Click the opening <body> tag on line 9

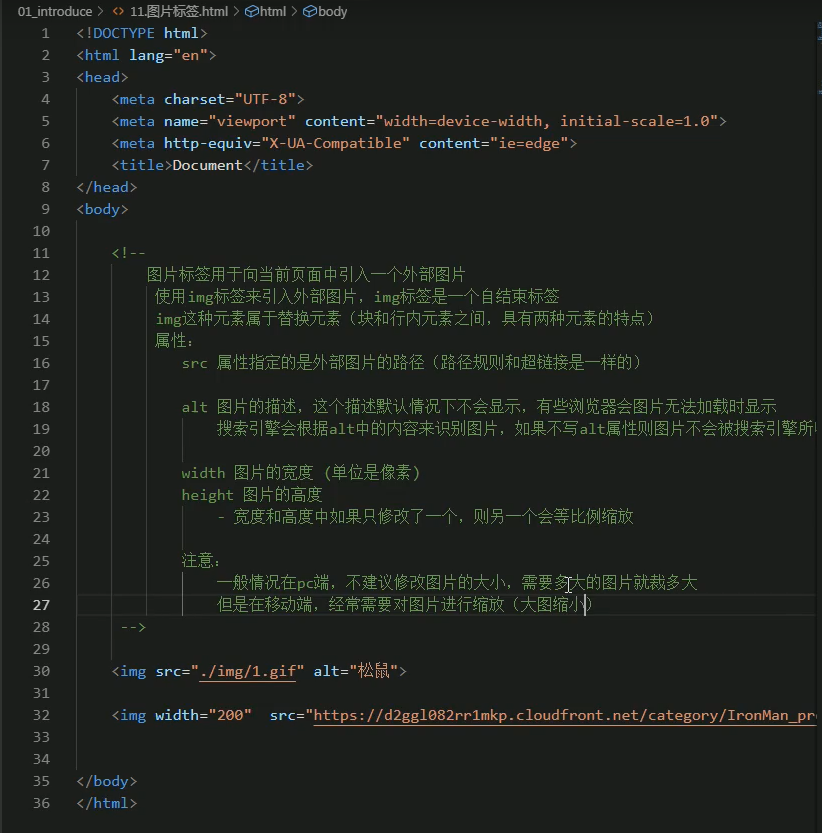click(102, 209)
